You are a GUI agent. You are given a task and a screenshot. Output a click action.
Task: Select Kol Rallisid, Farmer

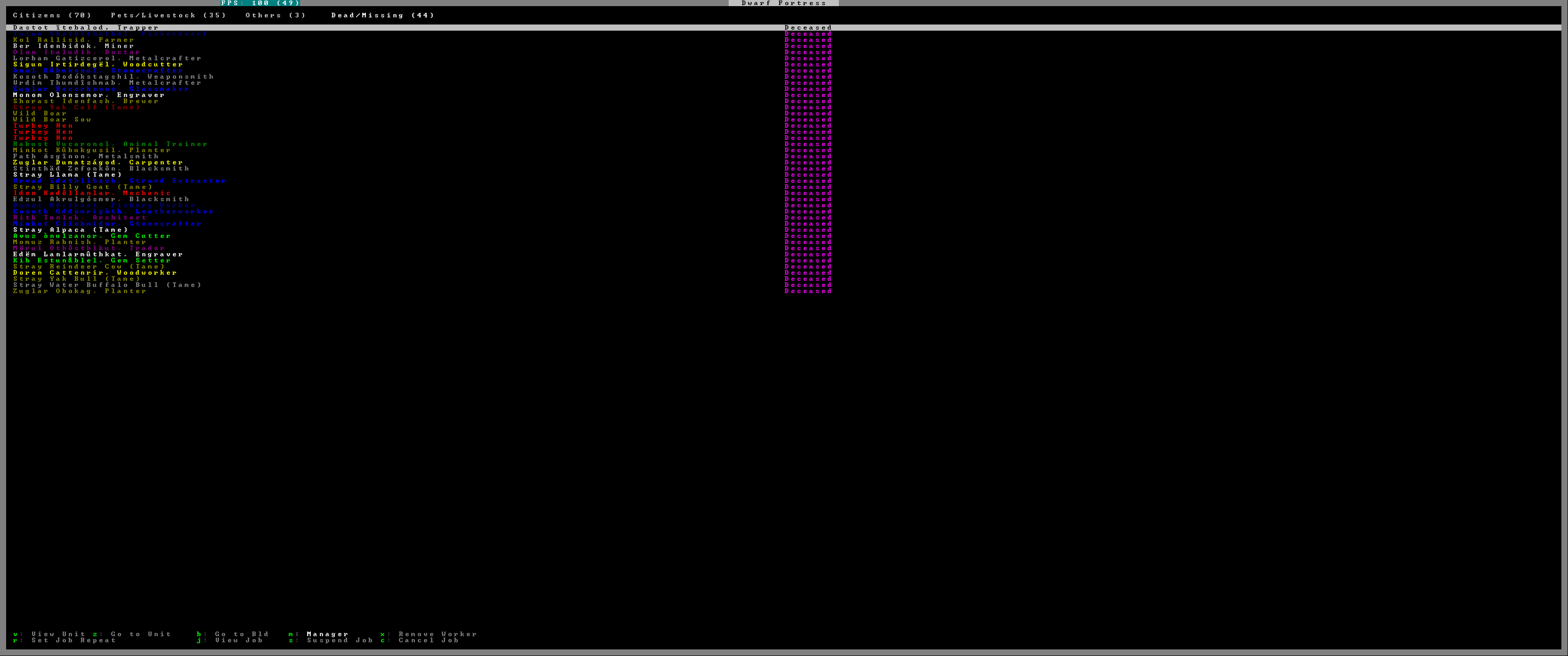[x=73, y=40]
